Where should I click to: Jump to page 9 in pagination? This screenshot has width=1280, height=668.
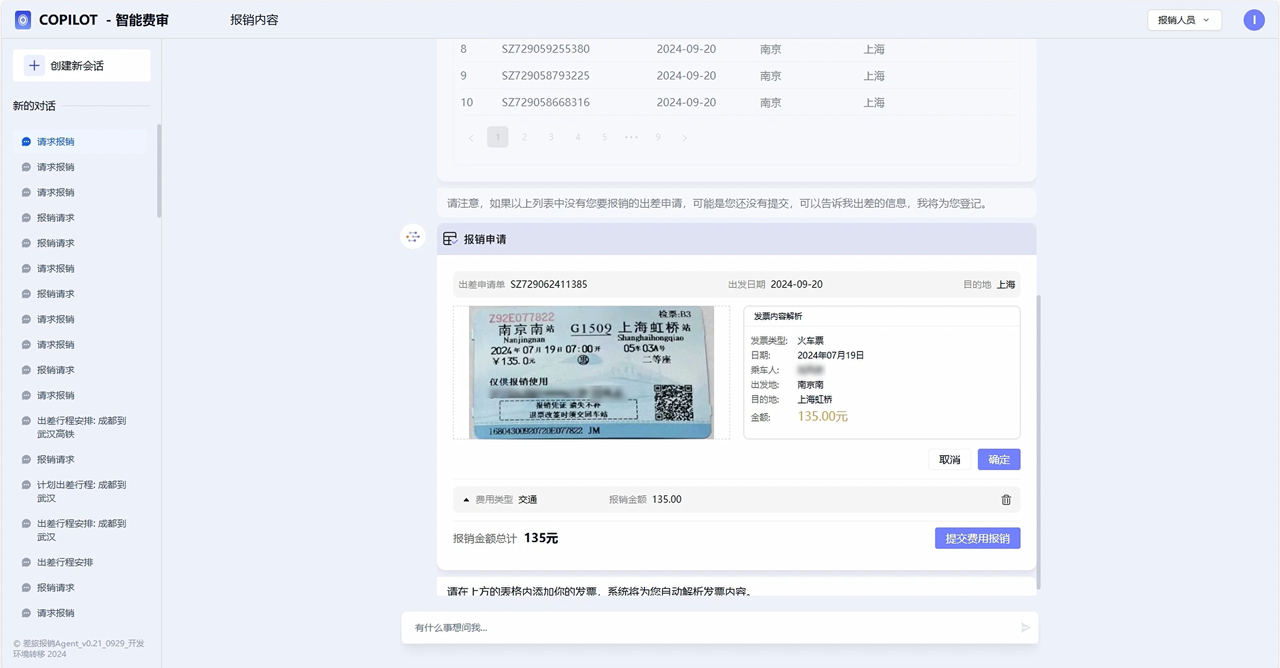(658, 137)
